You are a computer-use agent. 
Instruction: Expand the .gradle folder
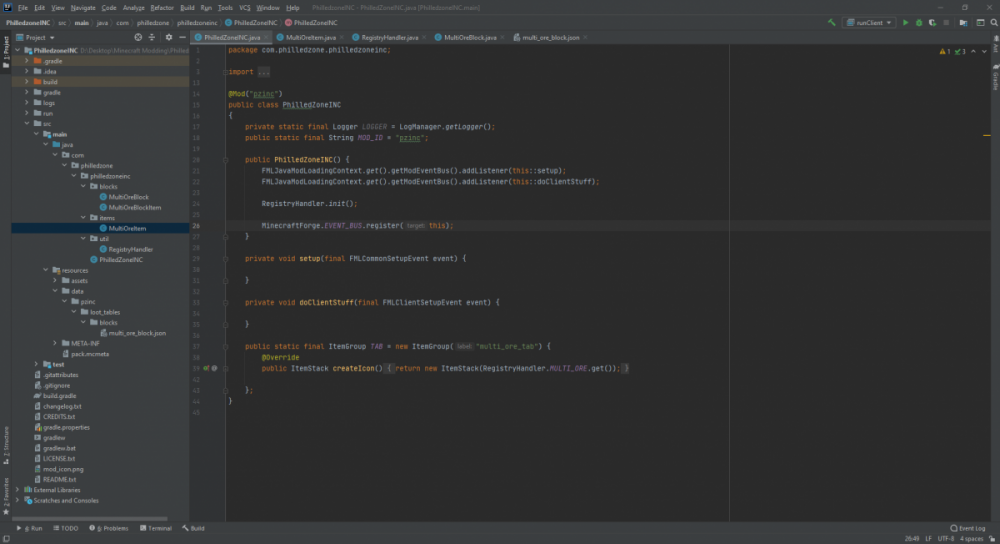coord(27,61)
